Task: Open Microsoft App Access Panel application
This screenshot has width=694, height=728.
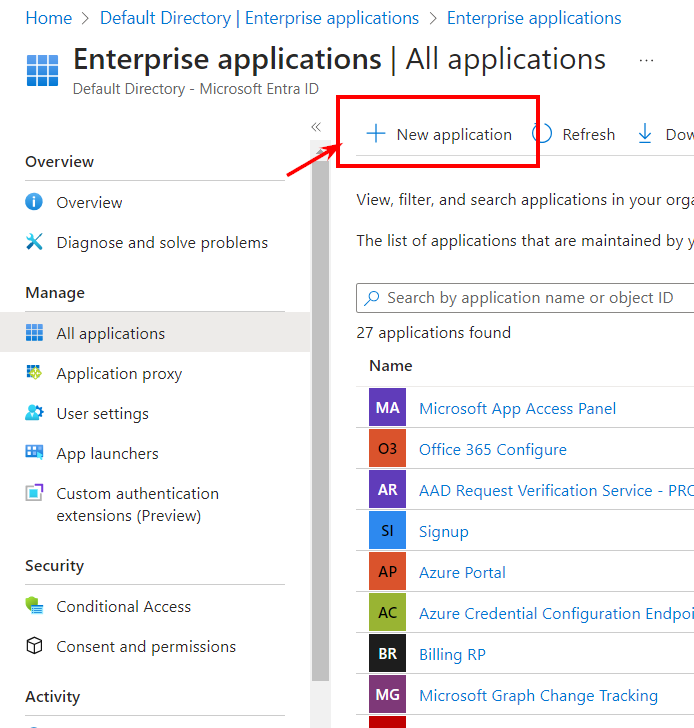Action: (517, 409)
